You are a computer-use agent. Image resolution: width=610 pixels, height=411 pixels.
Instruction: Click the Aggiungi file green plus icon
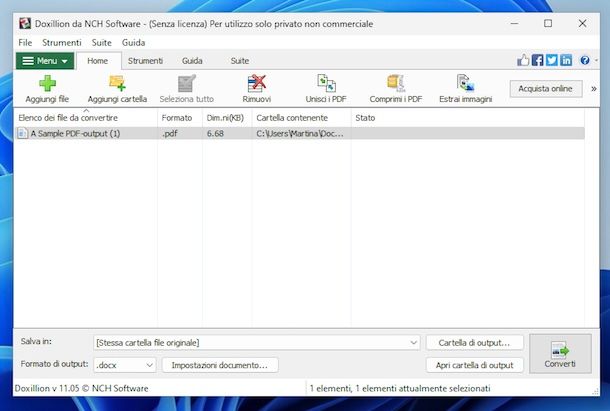coord(47,83)
